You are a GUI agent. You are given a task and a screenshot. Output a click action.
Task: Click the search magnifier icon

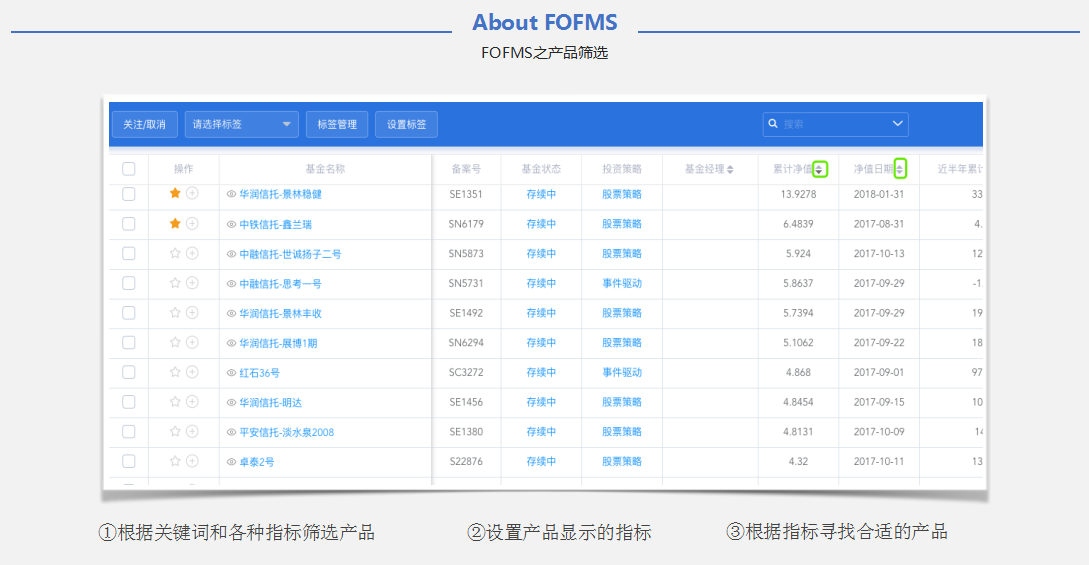(x=773, y=124)
